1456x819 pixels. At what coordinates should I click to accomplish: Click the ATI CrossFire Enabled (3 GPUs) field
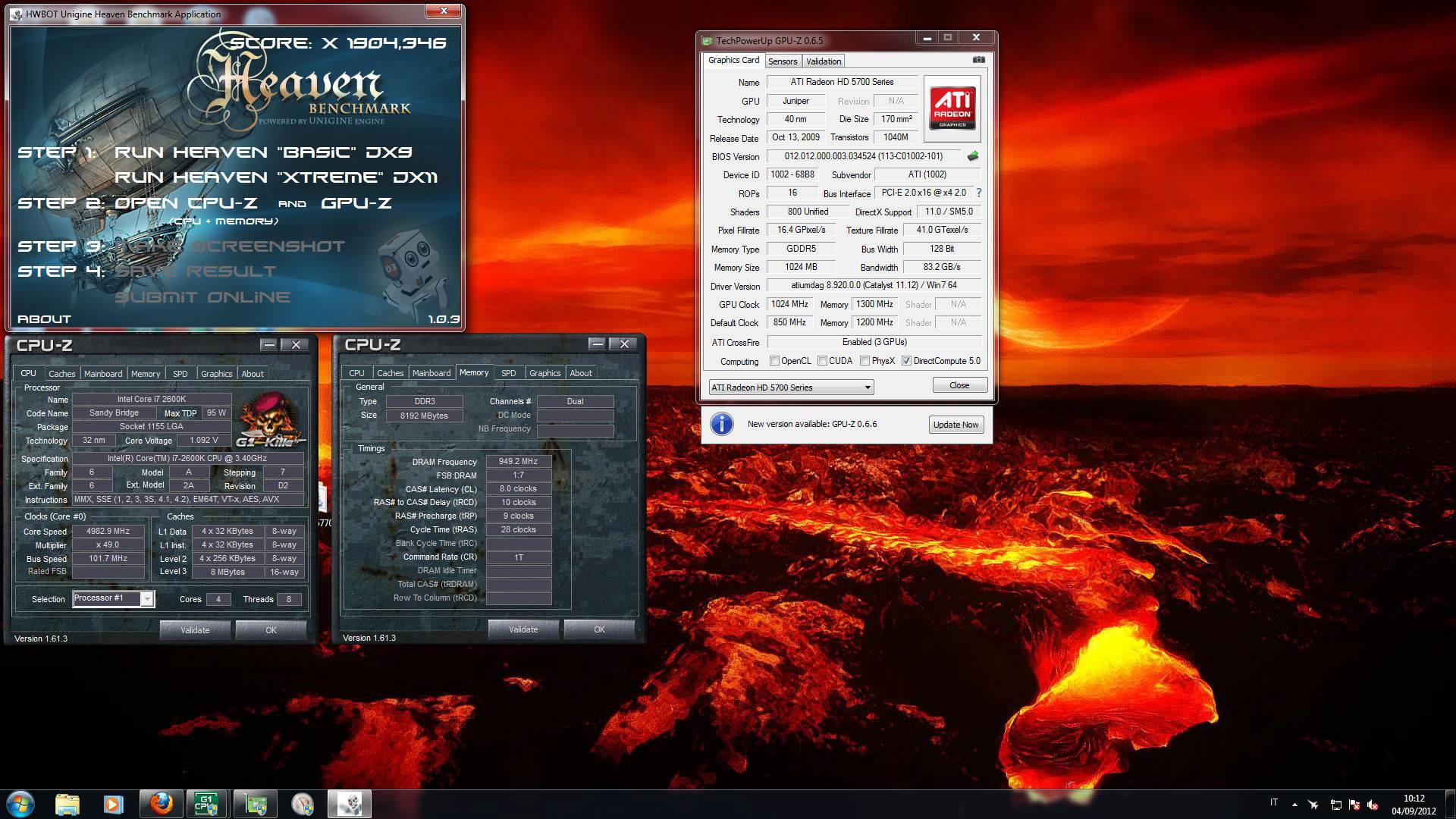tap(874, 342)
